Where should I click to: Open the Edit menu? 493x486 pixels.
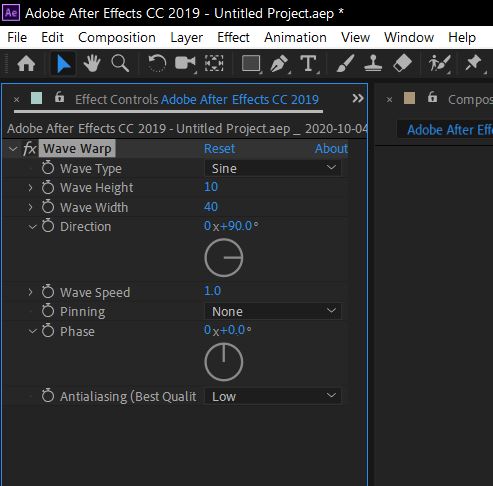click(x=52, y=37)
